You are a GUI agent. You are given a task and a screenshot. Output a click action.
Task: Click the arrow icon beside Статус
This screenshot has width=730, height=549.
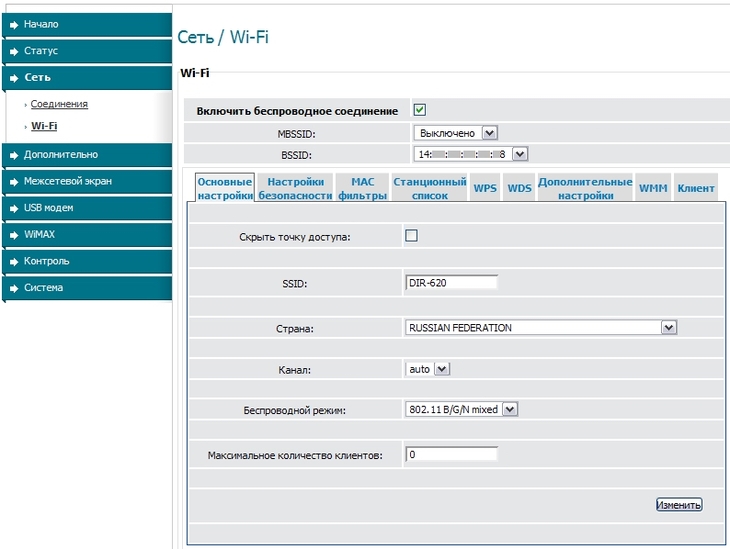[x=14, y=52]
